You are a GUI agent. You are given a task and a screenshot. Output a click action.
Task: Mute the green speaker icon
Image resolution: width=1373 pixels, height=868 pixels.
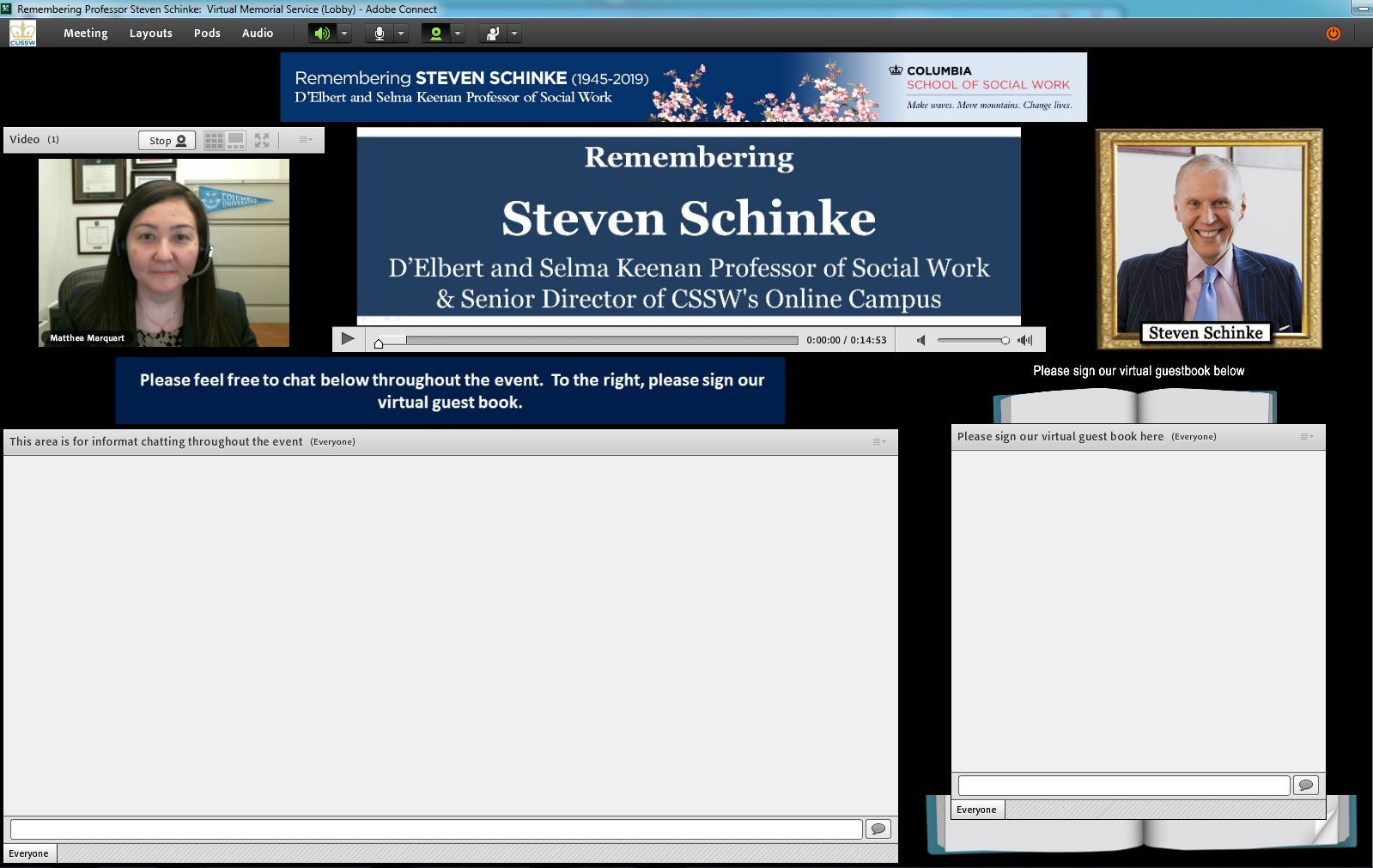click(322, 33)
